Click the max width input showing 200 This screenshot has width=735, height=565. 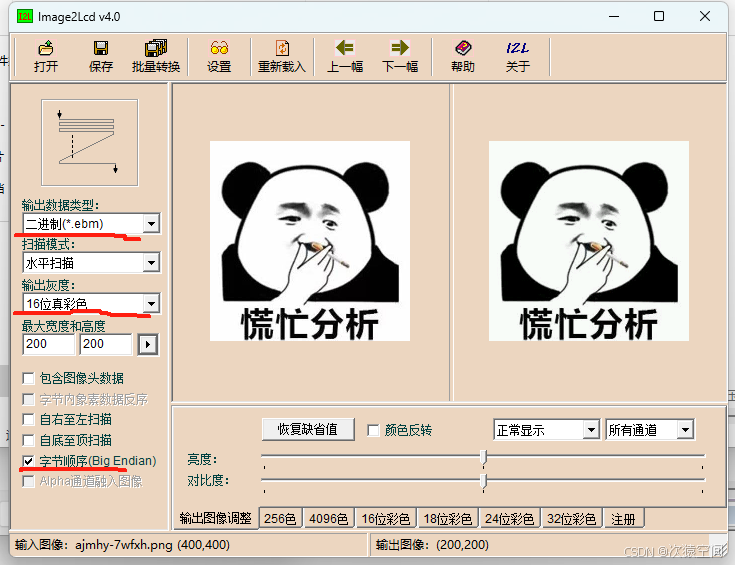(48, 344)
